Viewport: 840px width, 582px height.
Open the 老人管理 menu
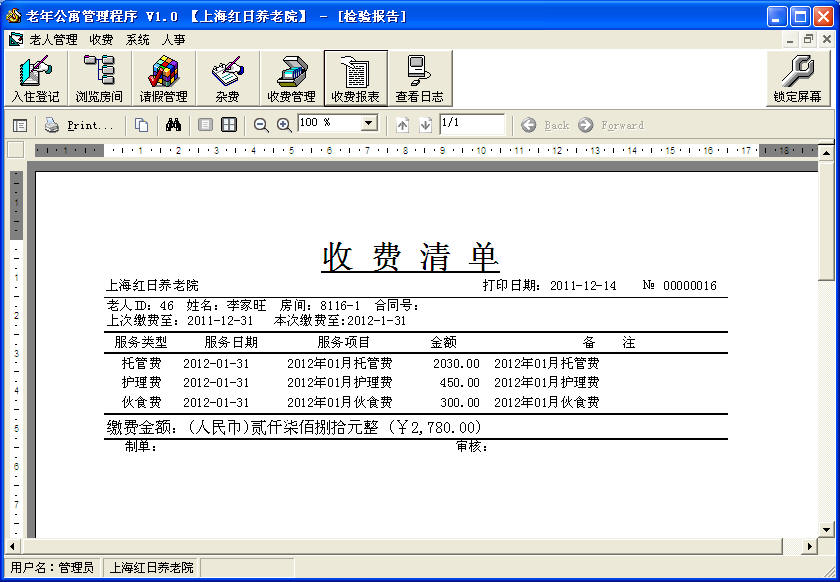50,40
